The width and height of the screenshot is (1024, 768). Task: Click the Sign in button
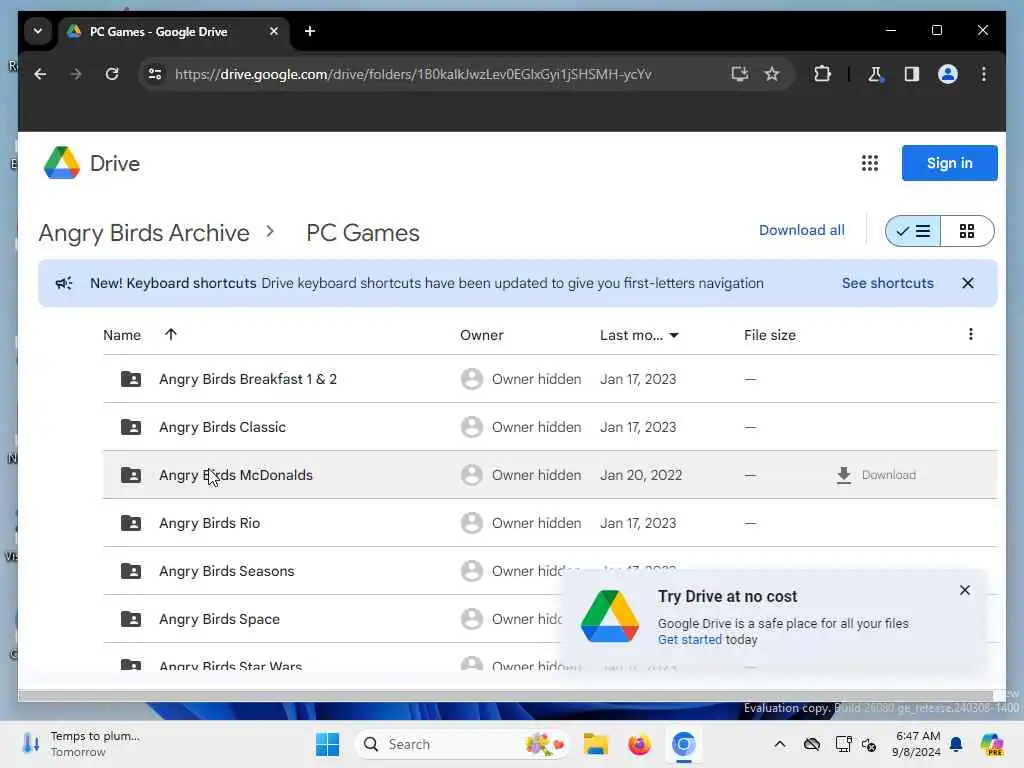pos(949,163)
